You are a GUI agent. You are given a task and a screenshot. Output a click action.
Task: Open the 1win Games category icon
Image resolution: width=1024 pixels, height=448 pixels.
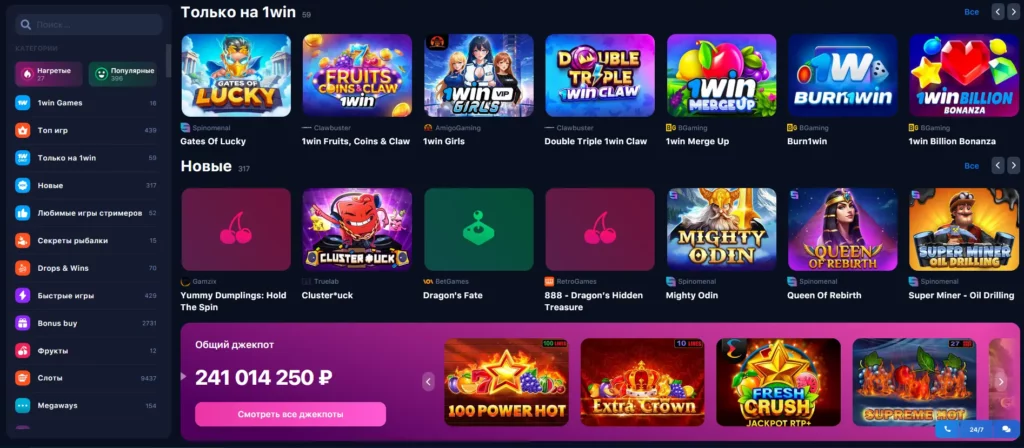[23, 103]
